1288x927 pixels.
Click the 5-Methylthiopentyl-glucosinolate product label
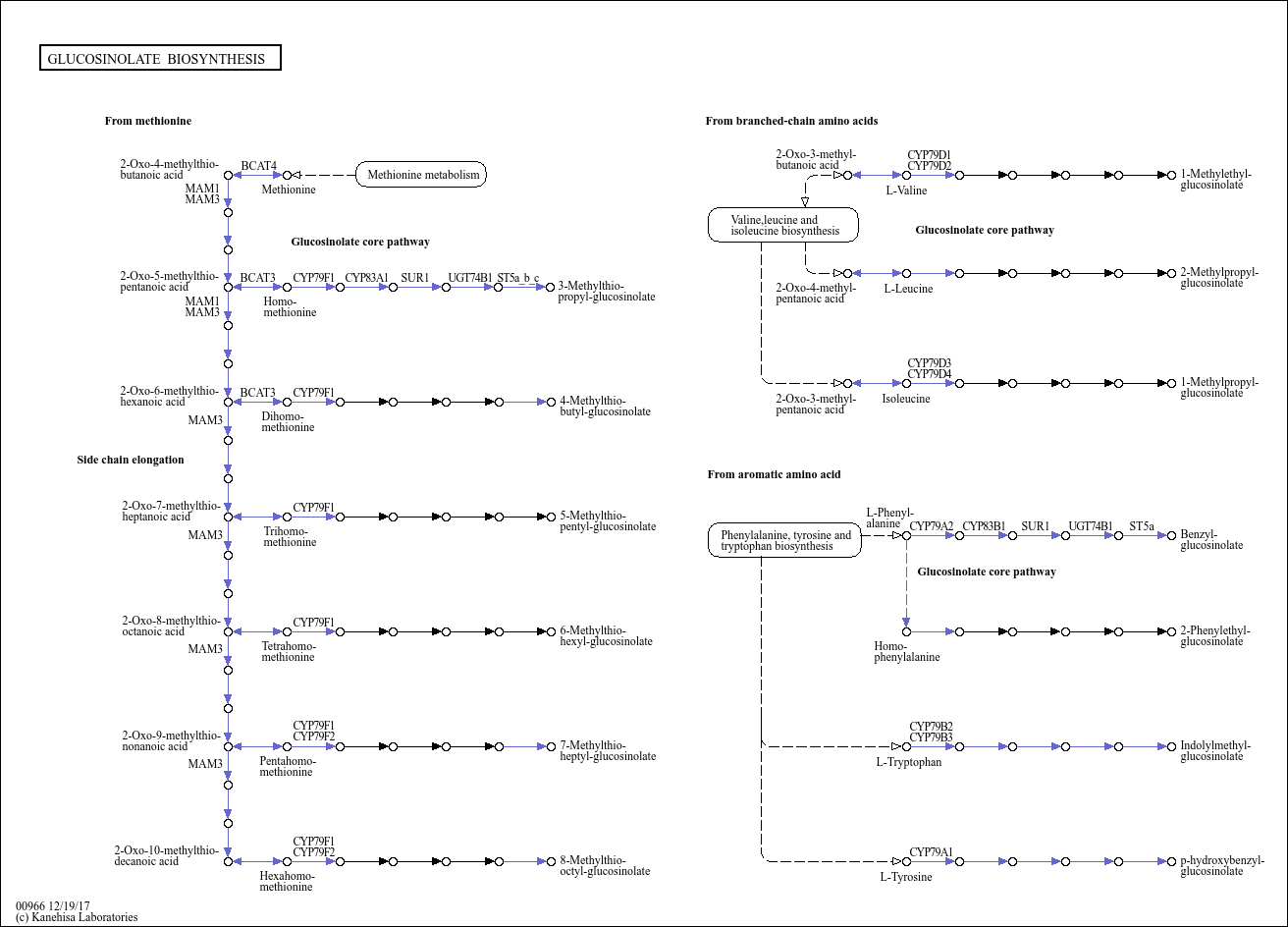(608, 520)
